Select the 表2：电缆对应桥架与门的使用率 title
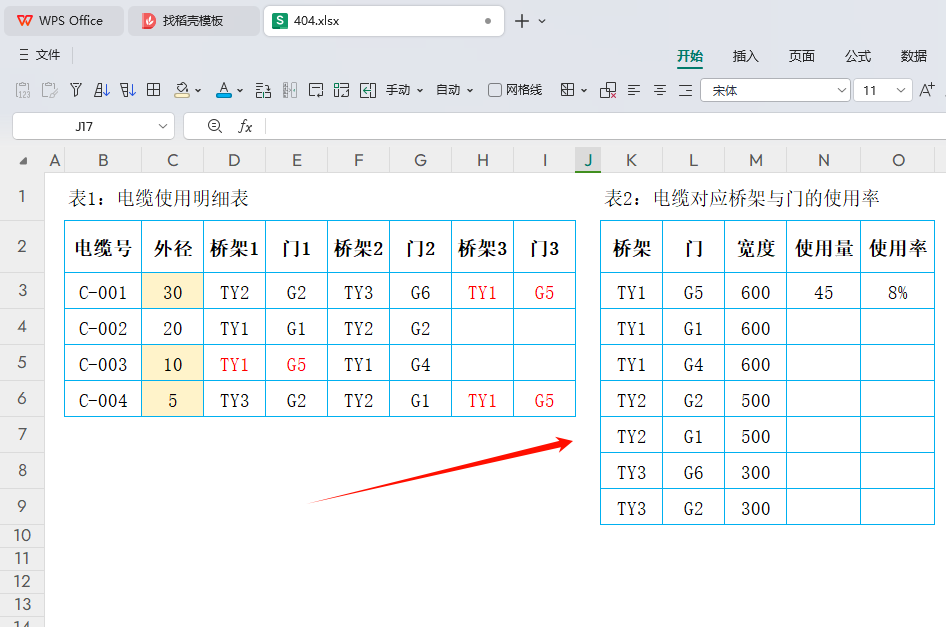The height and width of the screenshot is (627, 946). pos(741,197)
